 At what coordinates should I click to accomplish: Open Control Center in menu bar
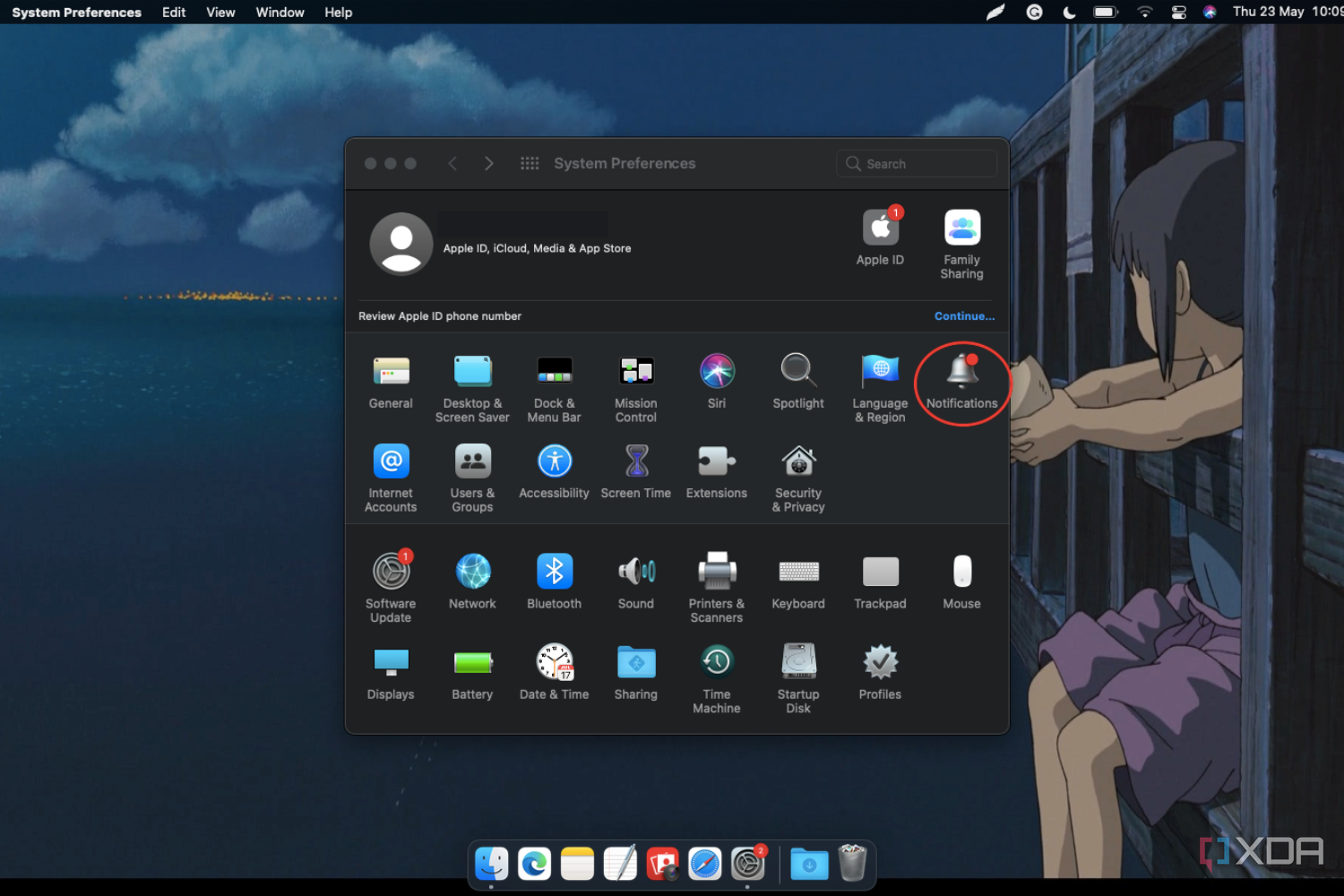click(x=1178, y=13)
